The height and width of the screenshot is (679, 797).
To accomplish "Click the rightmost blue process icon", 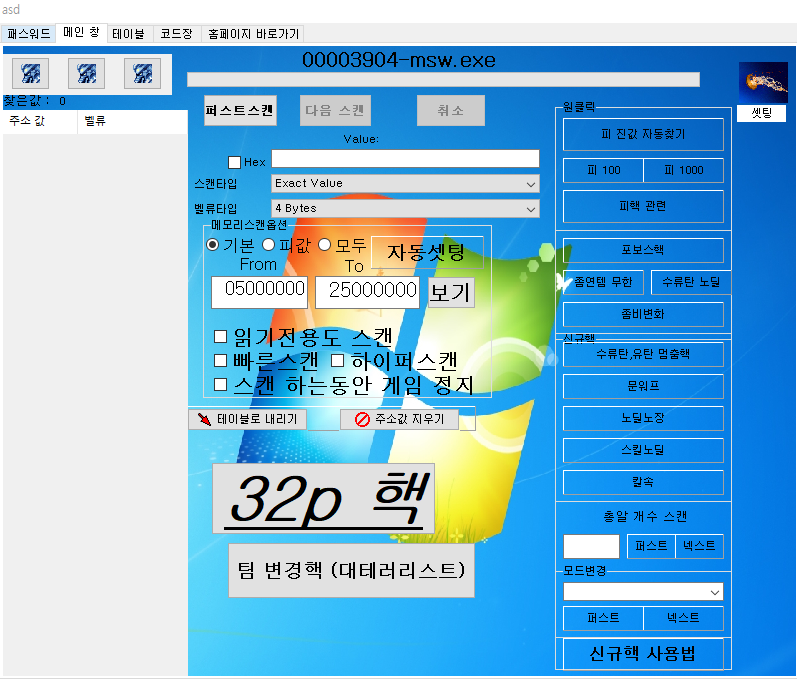I will point(143,72).
